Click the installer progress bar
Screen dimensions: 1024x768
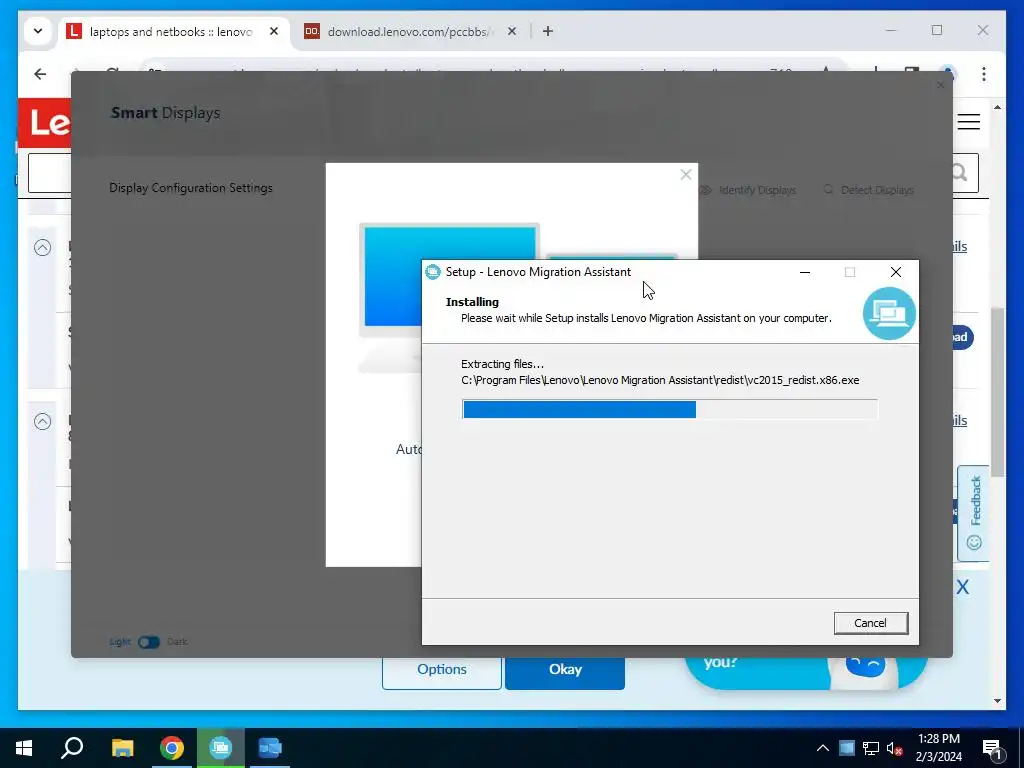(x=669, y=409)
